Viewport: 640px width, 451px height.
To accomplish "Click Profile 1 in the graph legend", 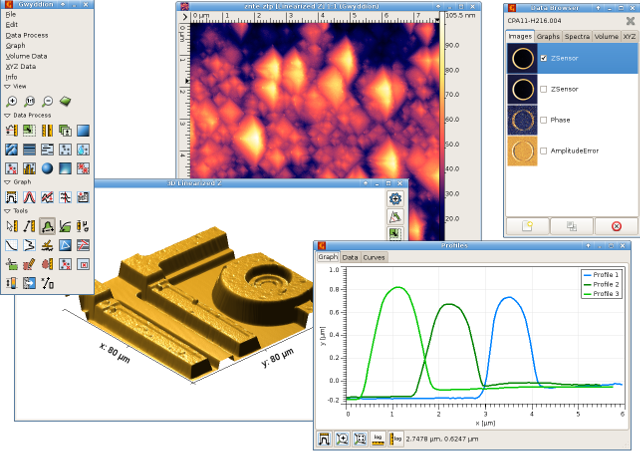I will click(601, 275).
